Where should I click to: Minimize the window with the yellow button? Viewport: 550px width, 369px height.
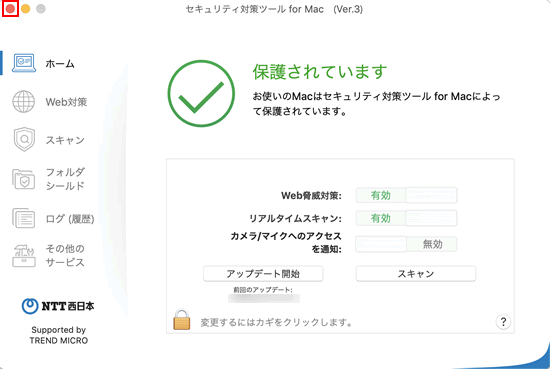(x=26, y=9)
